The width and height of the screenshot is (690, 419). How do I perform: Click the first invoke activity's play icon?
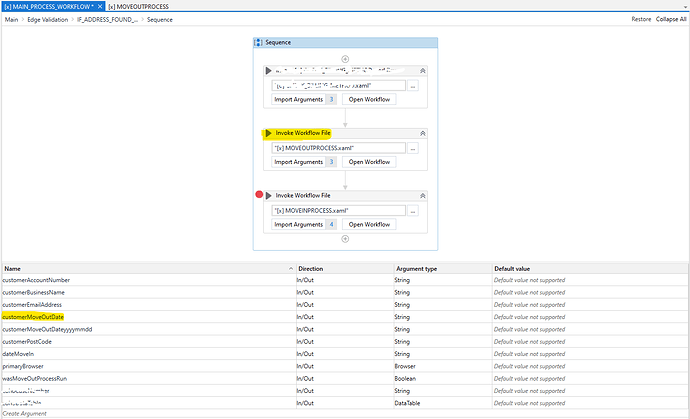[x=268, y=71]
